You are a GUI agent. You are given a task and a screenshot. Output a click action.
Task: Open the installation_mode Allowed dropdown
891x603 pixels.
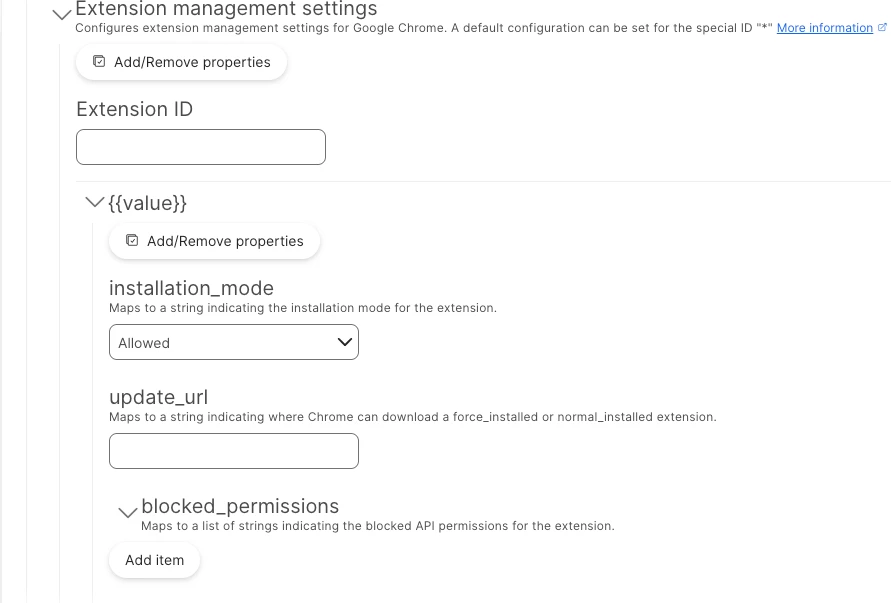[x=234, y=342]
